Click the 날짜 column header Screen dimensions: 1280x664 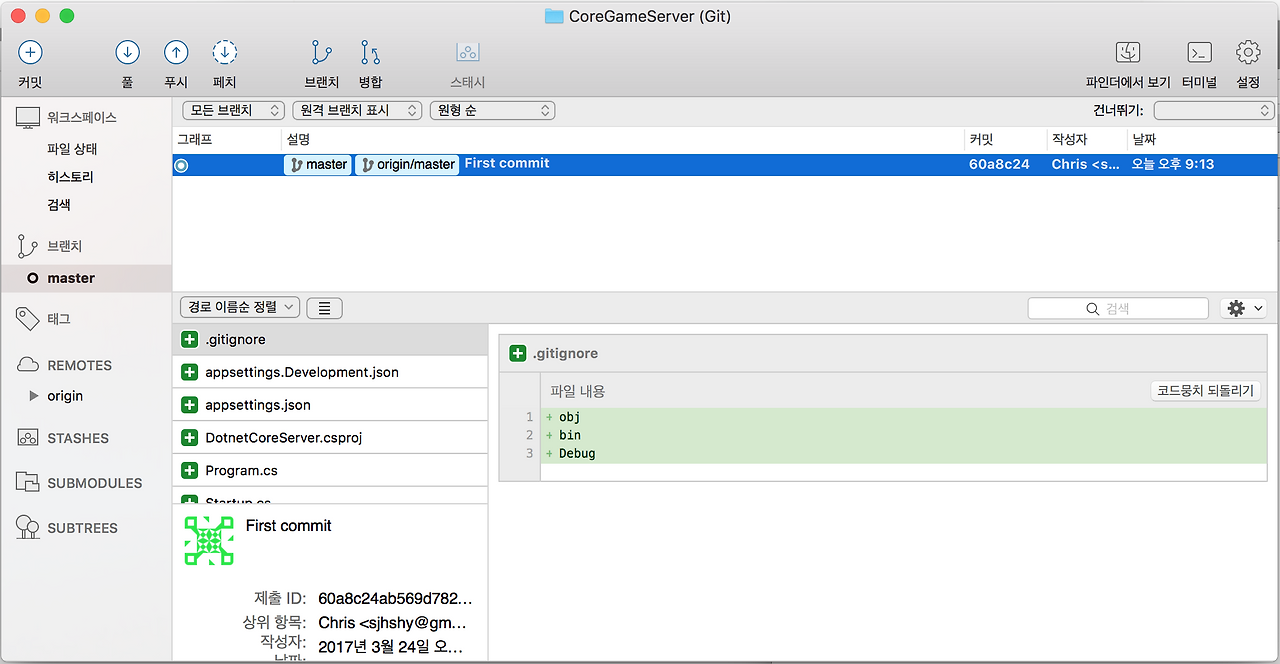(x=1202, y=140)
